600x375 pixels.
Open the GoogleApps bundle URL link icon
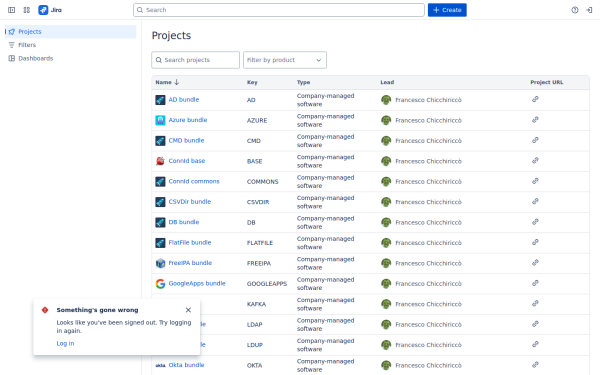click(535, 283)
